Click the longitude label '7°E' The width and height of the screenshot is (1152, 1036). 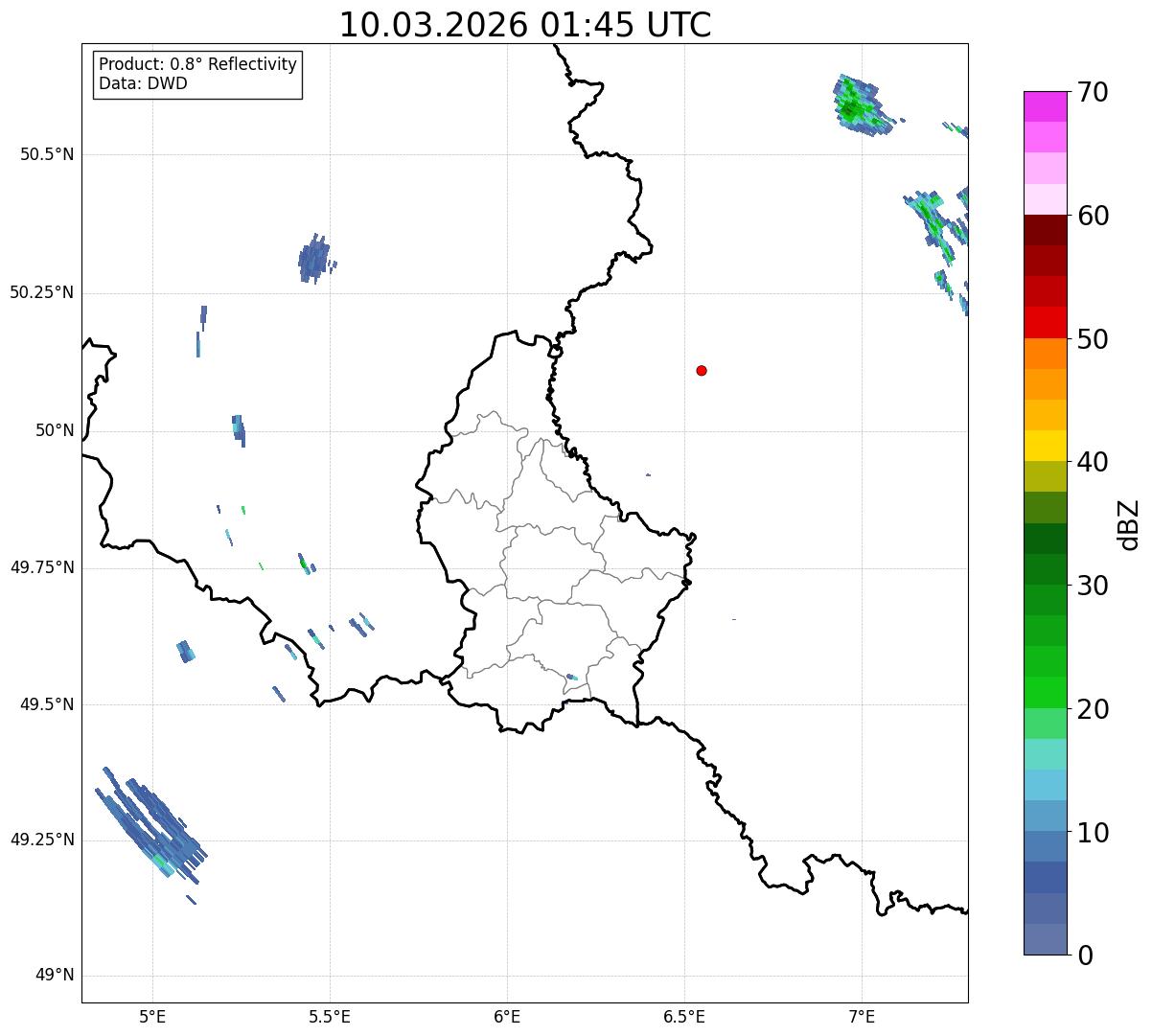[x=862, y=1016]
